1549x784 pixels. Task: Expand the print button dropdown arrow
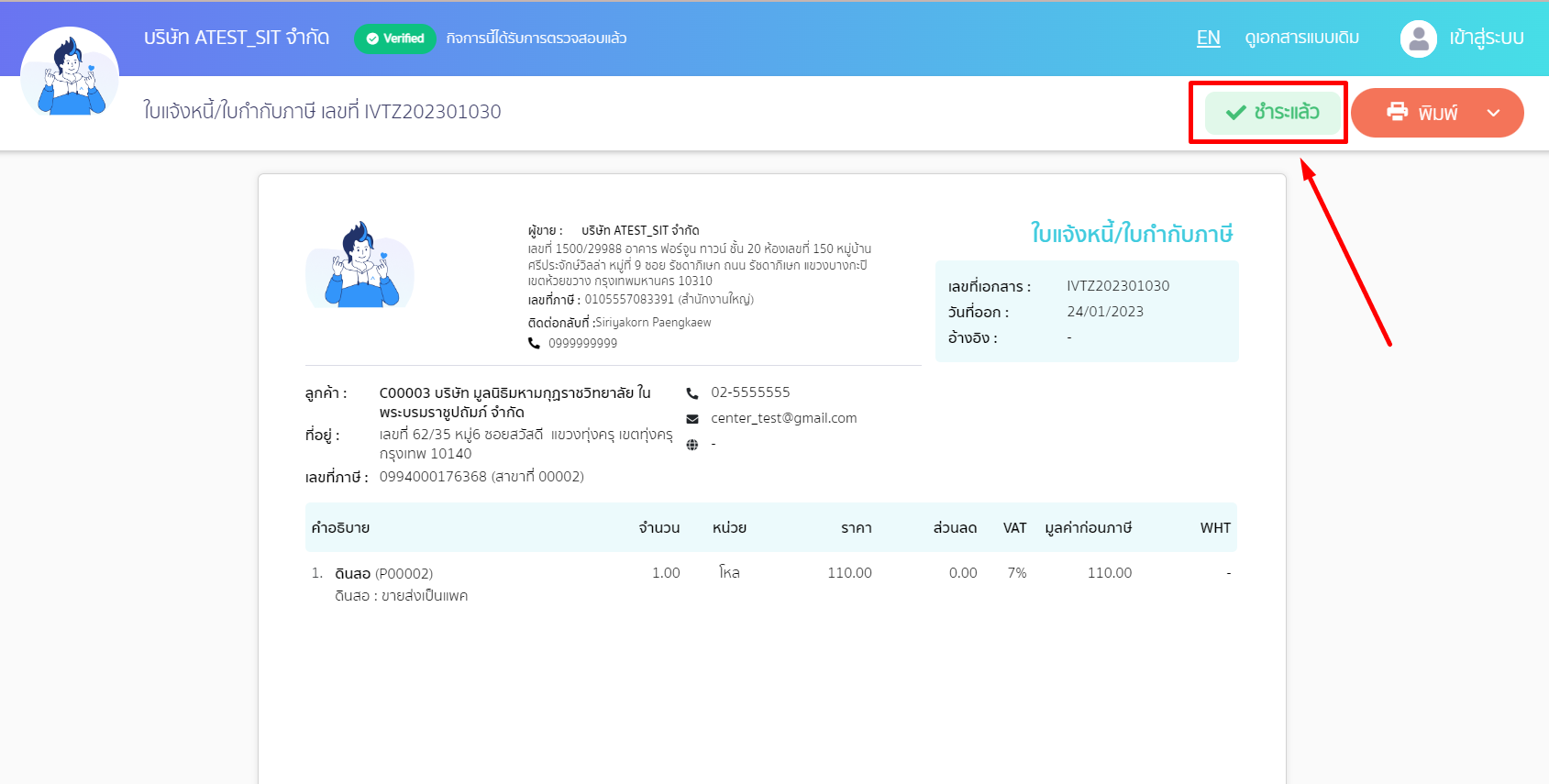point(1493,113)
